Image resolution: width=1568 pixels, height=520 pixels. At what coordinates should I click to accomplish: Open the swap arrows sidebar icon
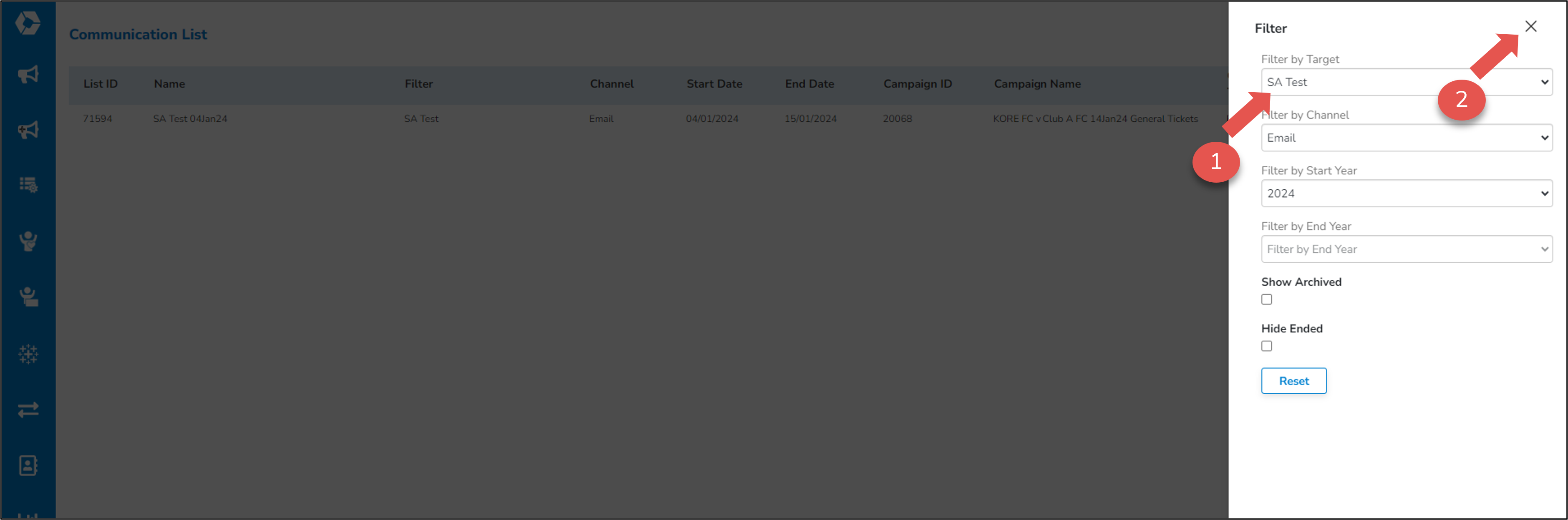click(28, 410)
